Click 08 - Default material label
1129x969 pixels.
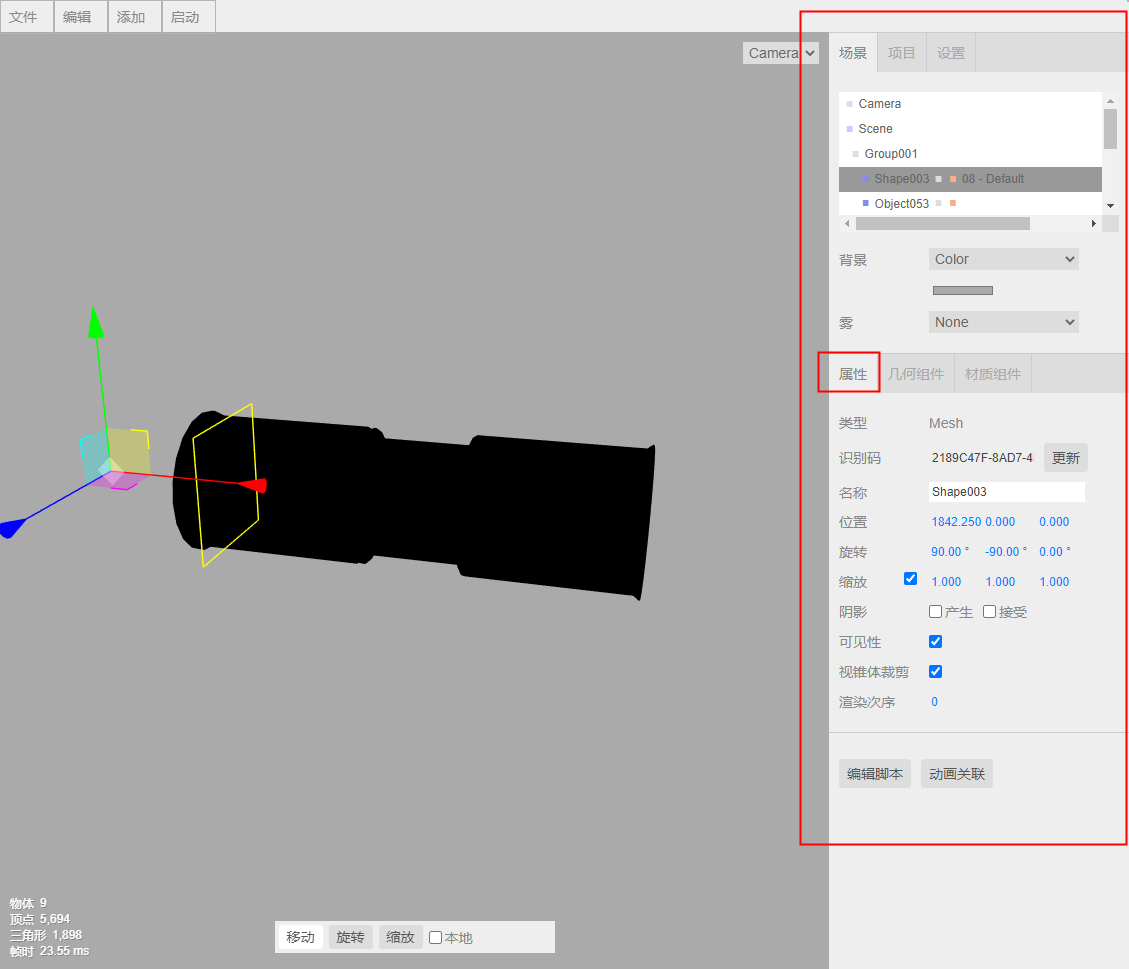[x=992, y=179]
